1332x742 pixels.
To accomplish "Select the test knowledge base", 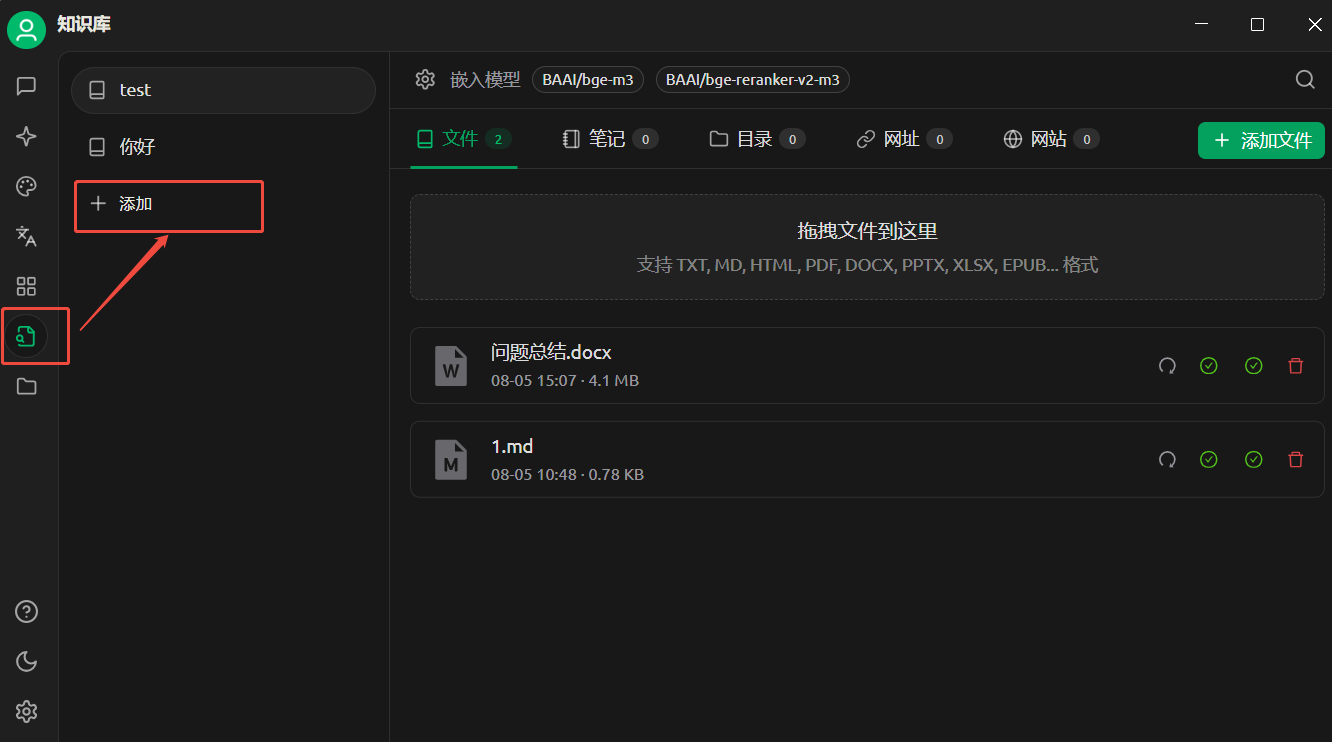I will (x=223, y=90).
